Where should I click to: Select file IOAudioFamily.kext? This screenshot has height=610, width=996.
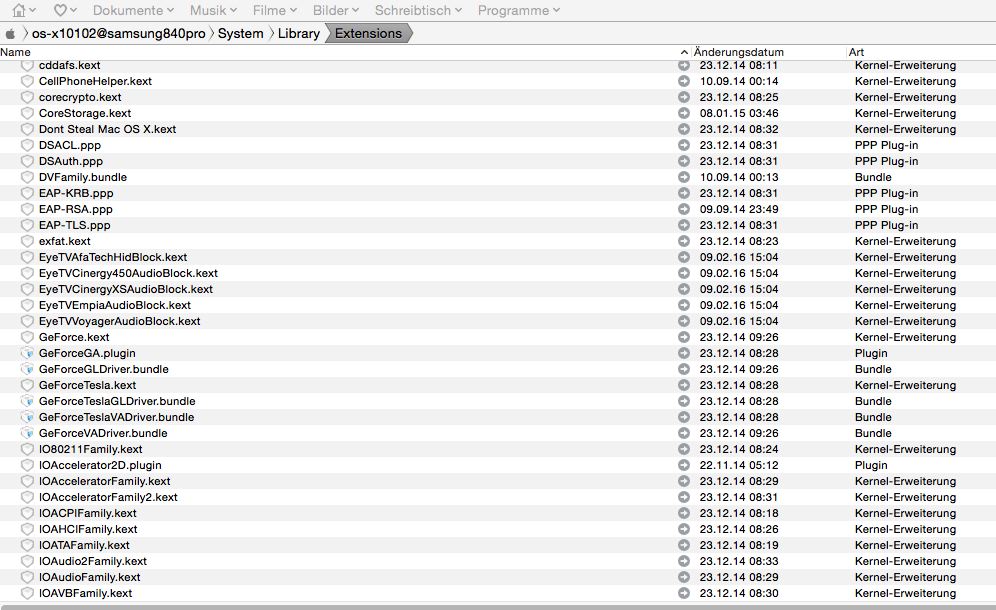tap(90, 577)
